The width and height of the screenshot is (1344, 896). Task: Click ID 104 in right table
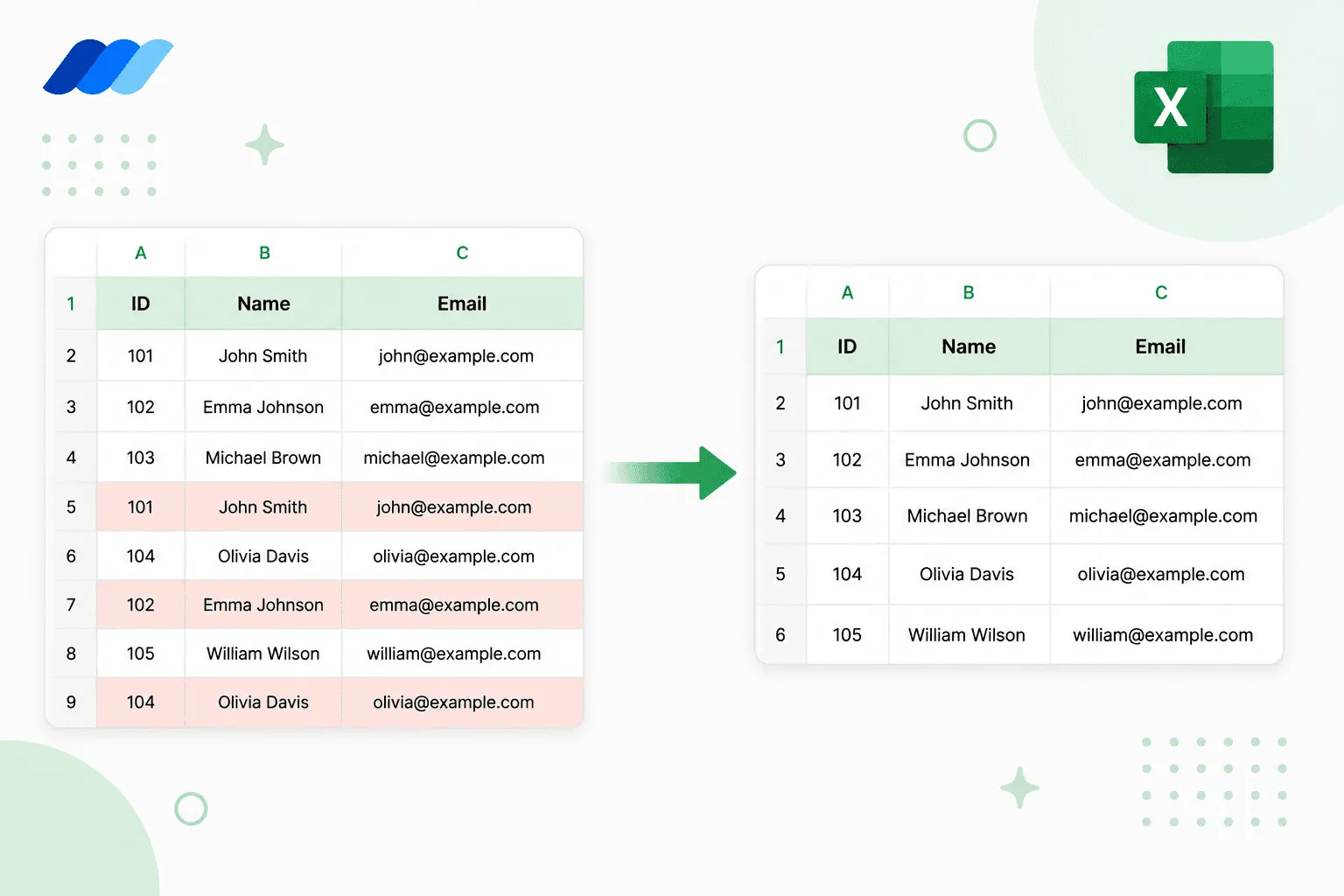pos(847,575)
